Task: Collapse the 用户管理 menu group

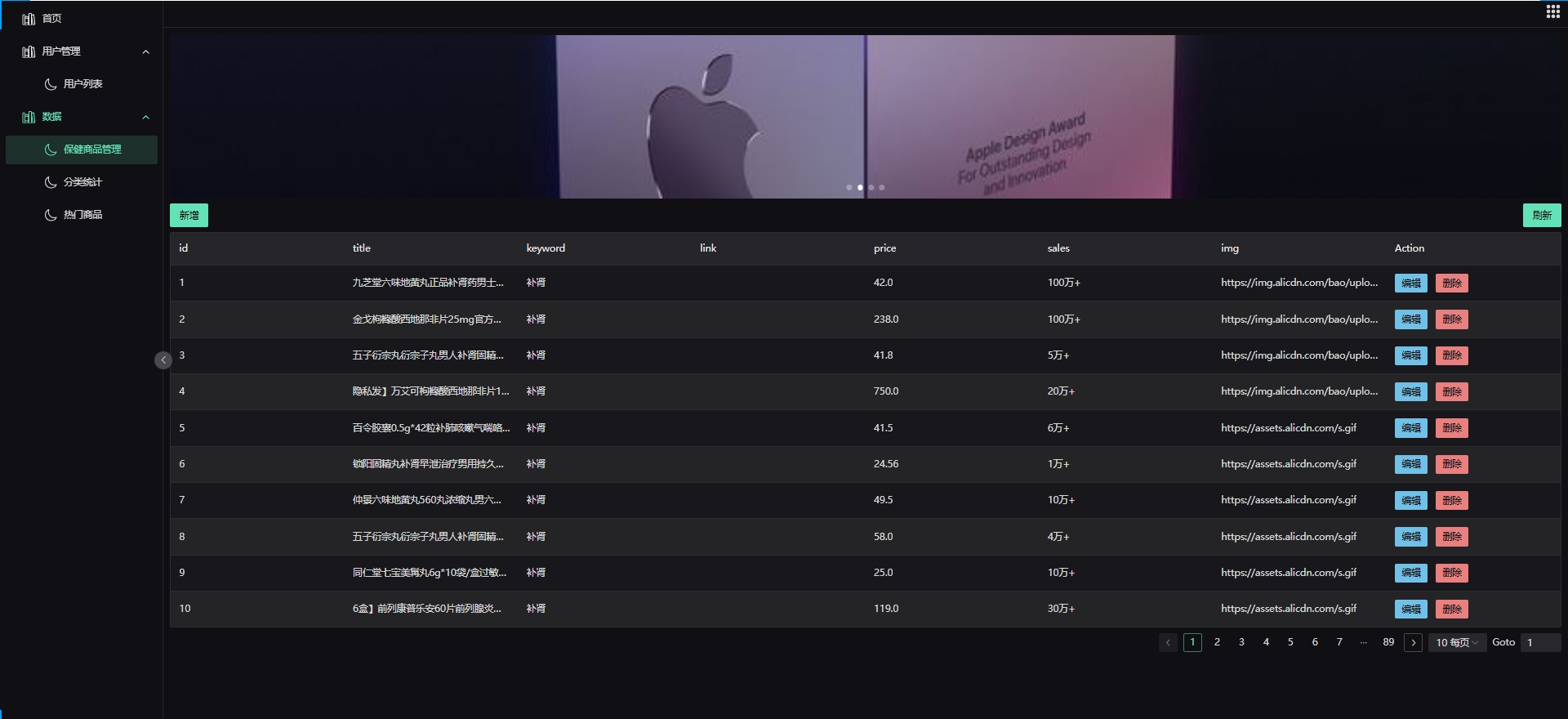Action: [x=82, y=51]
